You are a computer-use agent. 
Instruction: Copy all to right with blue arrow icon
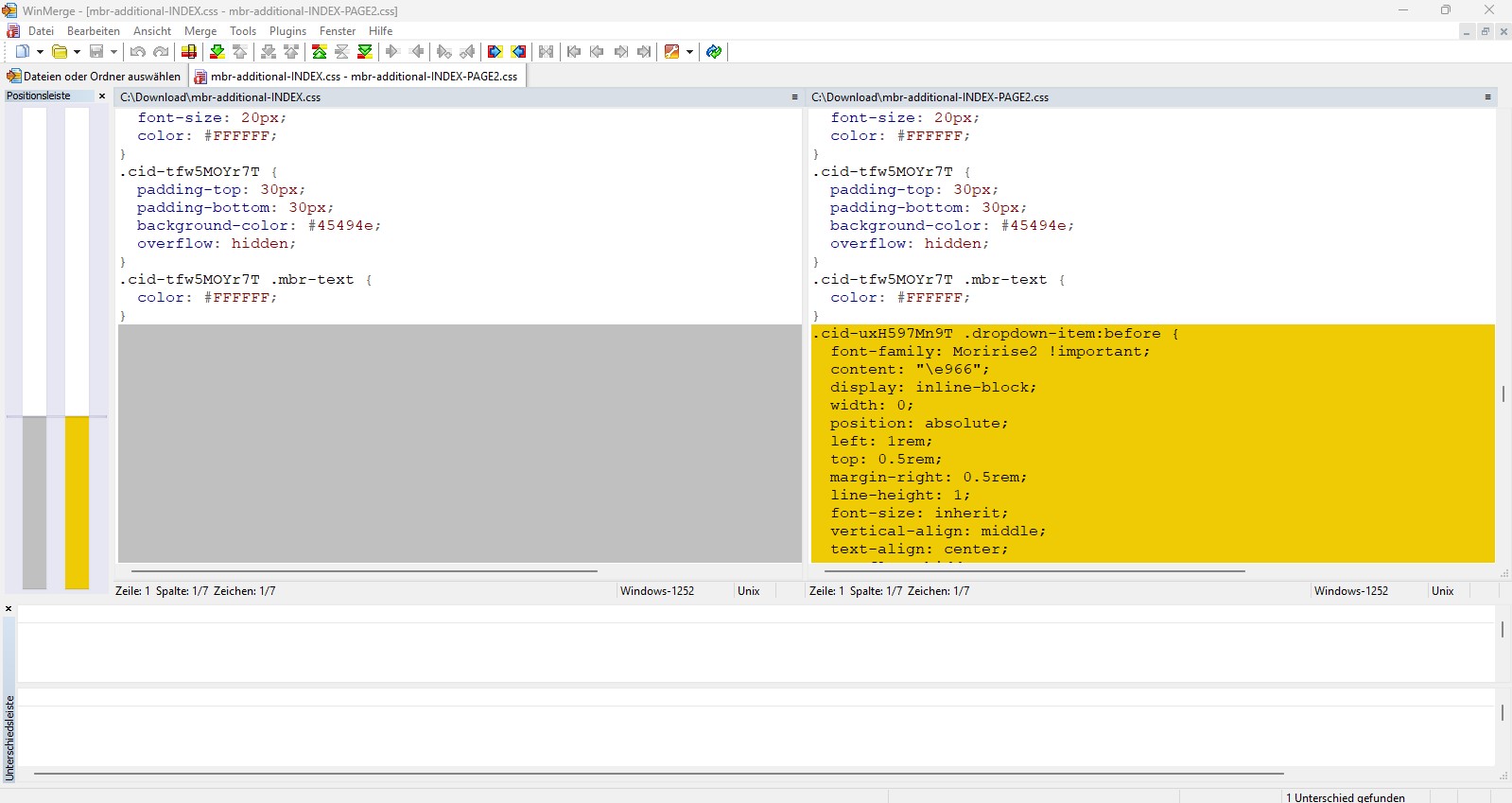[x=495, y=52]
